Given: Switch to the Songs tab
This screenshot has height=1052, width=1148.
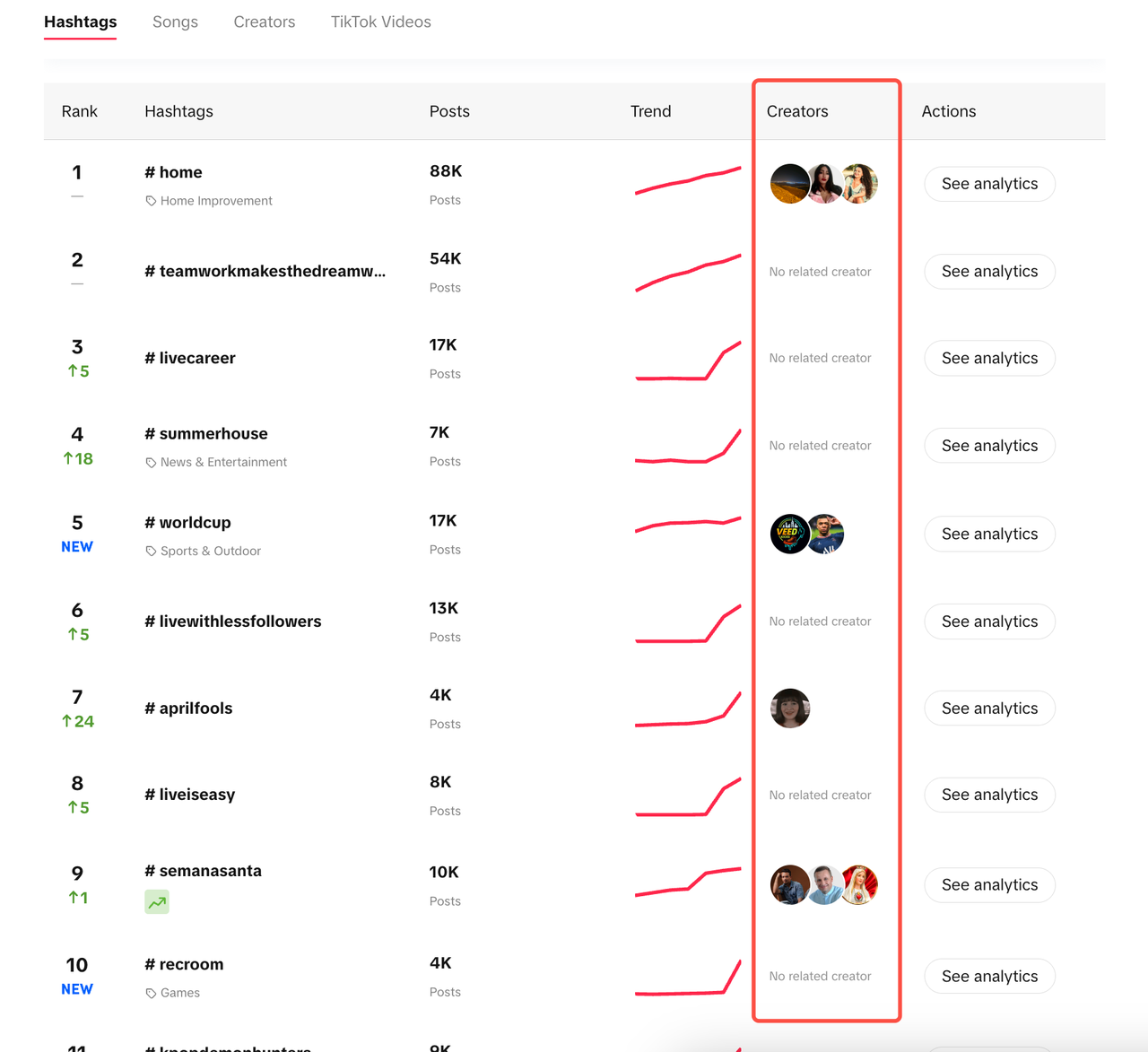Looking at the screenshot, I should tap(175, 22).
